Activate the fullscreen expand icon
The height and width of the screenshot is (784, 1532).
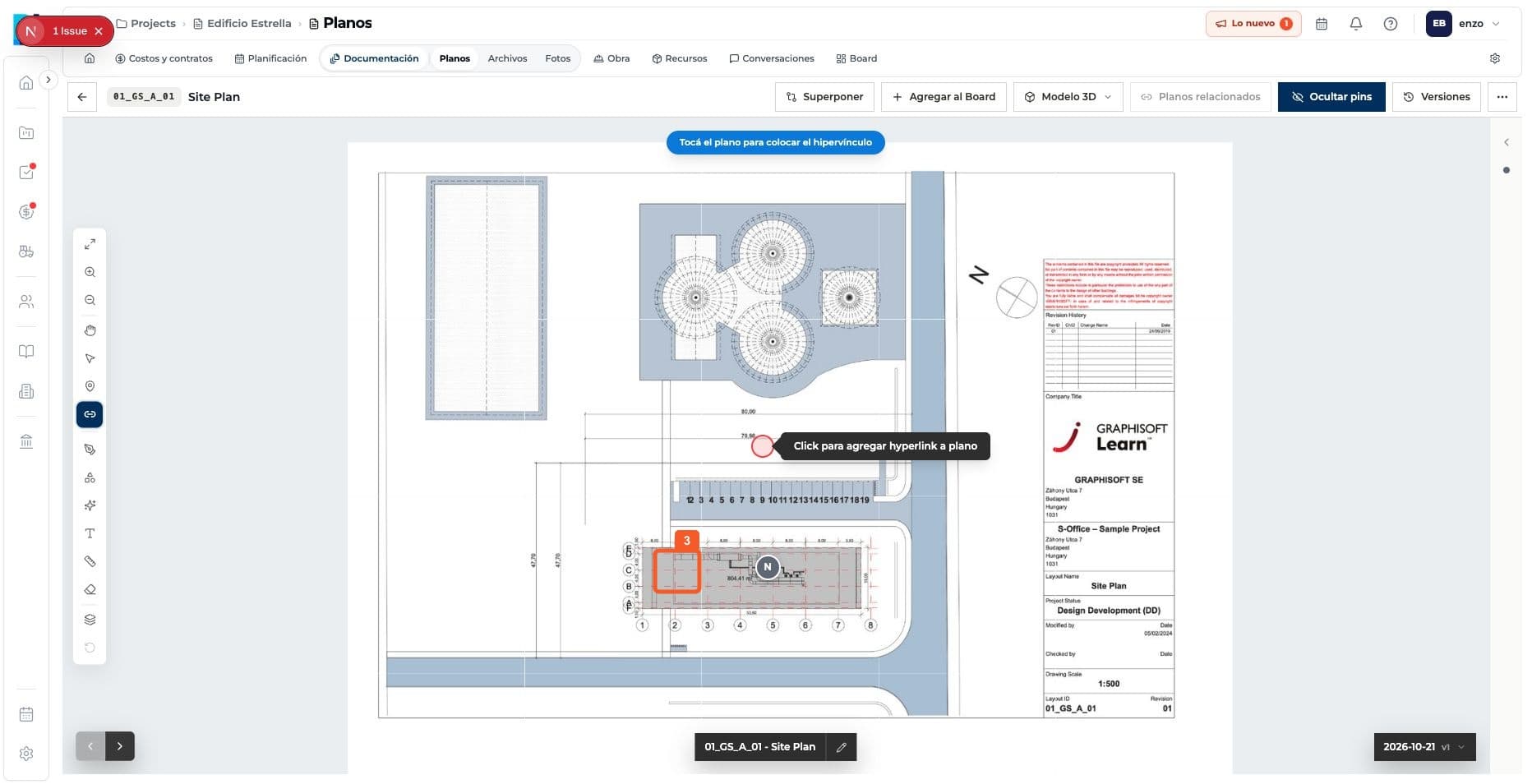click(x=90, y=244)
